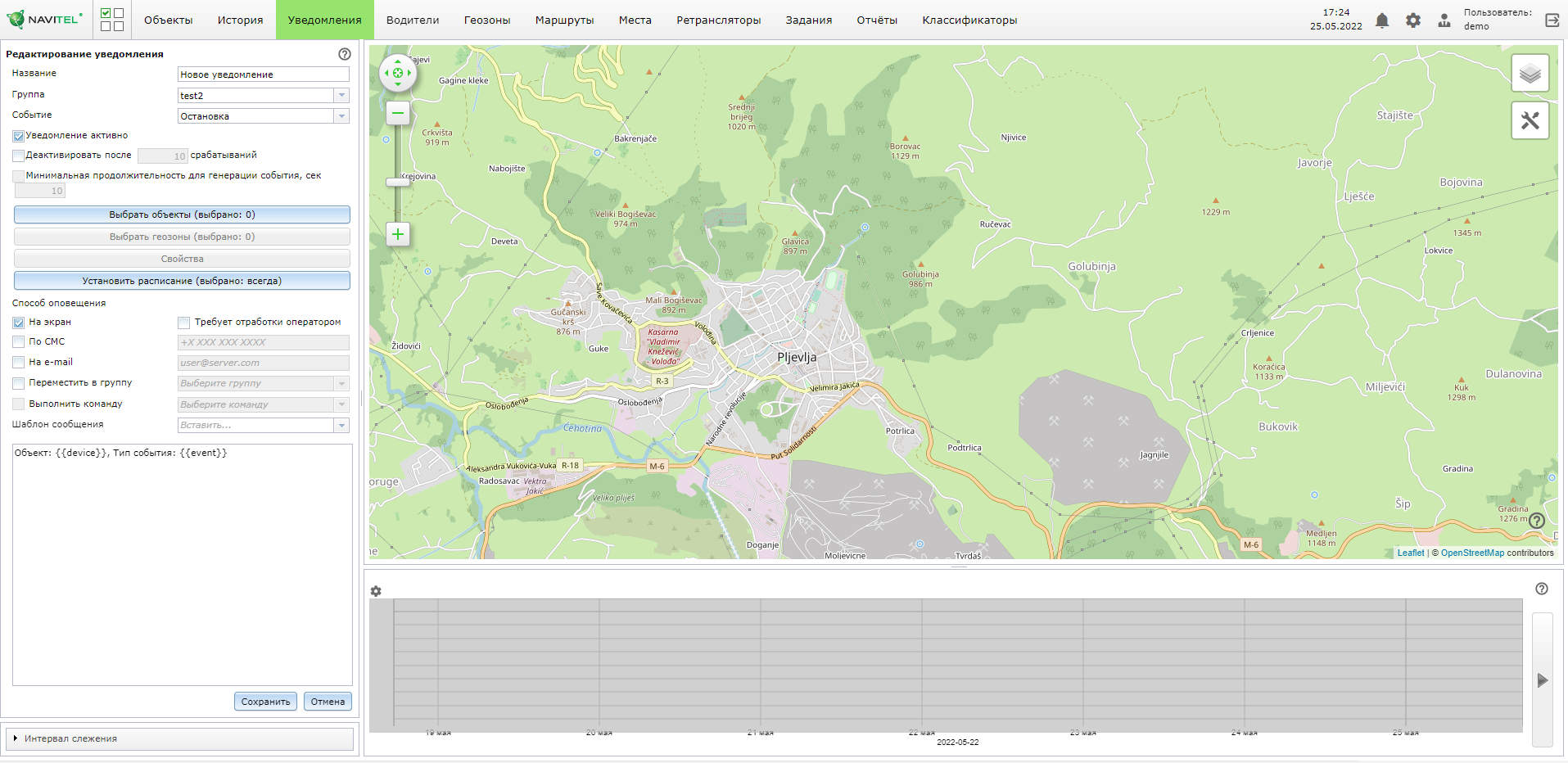Switch to the 'Геозоны' tab

pos(486,20)
